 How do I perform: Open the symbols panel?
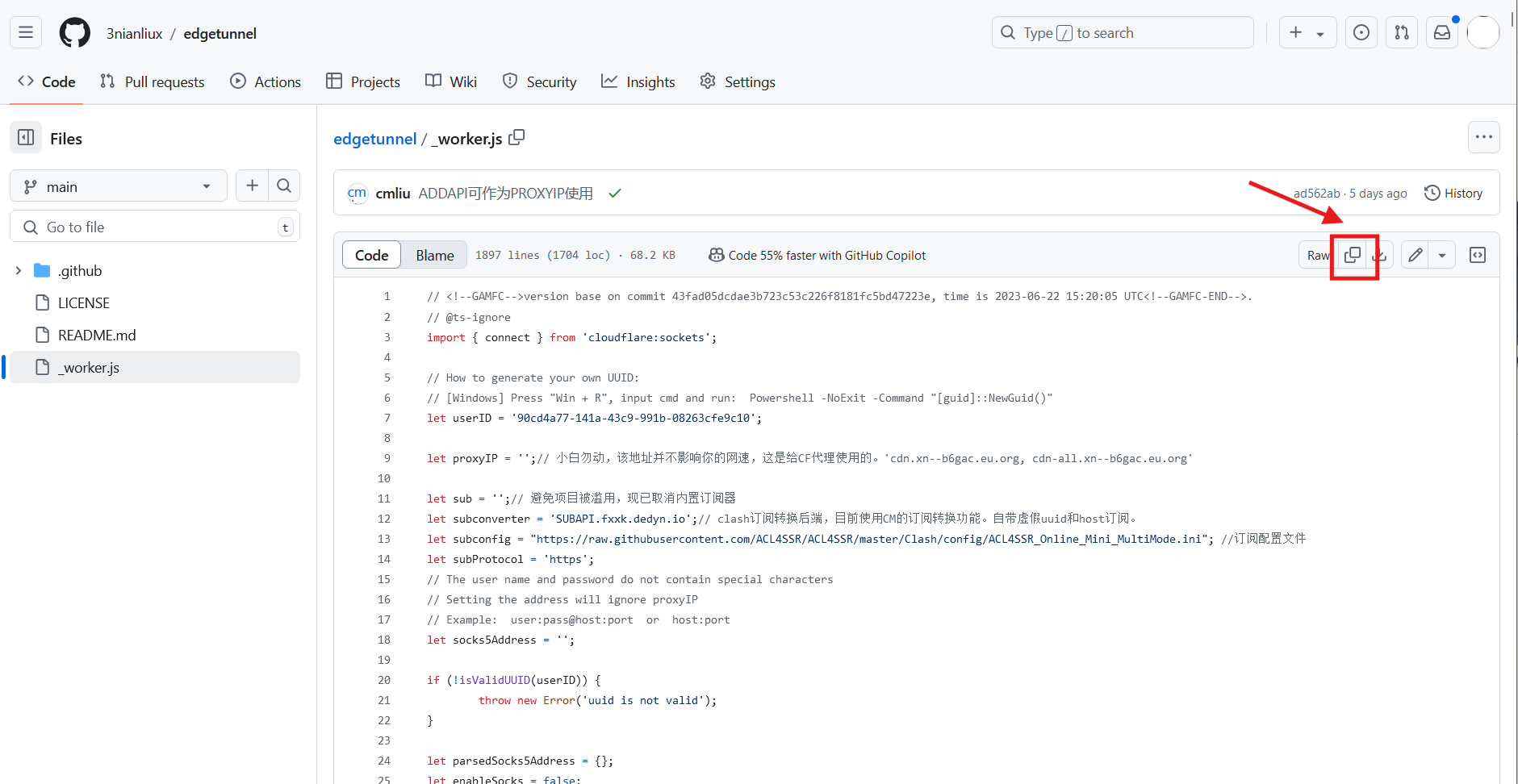(1478, 255)
